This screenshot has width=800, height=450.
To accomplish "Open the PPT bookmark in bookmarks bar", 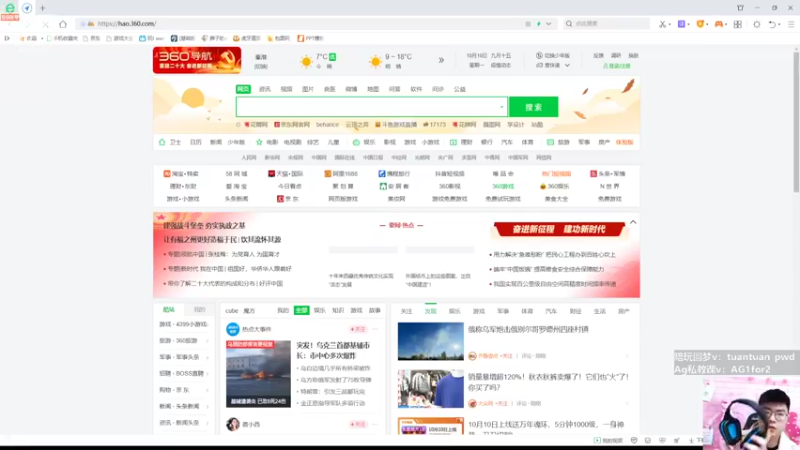I will pos(310,38).
